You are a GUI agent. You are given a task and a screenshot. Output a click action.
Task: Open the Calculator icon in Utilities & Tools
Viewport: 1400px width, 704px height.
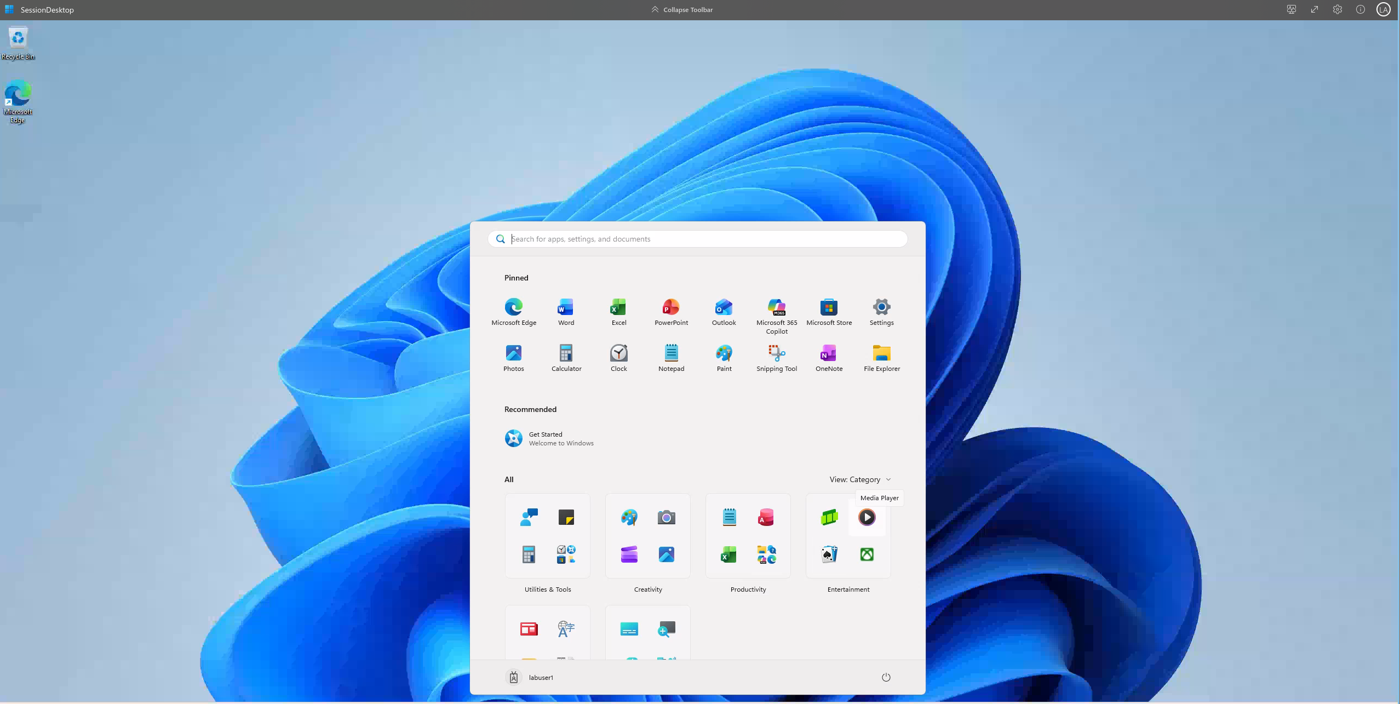coord(529,555)
